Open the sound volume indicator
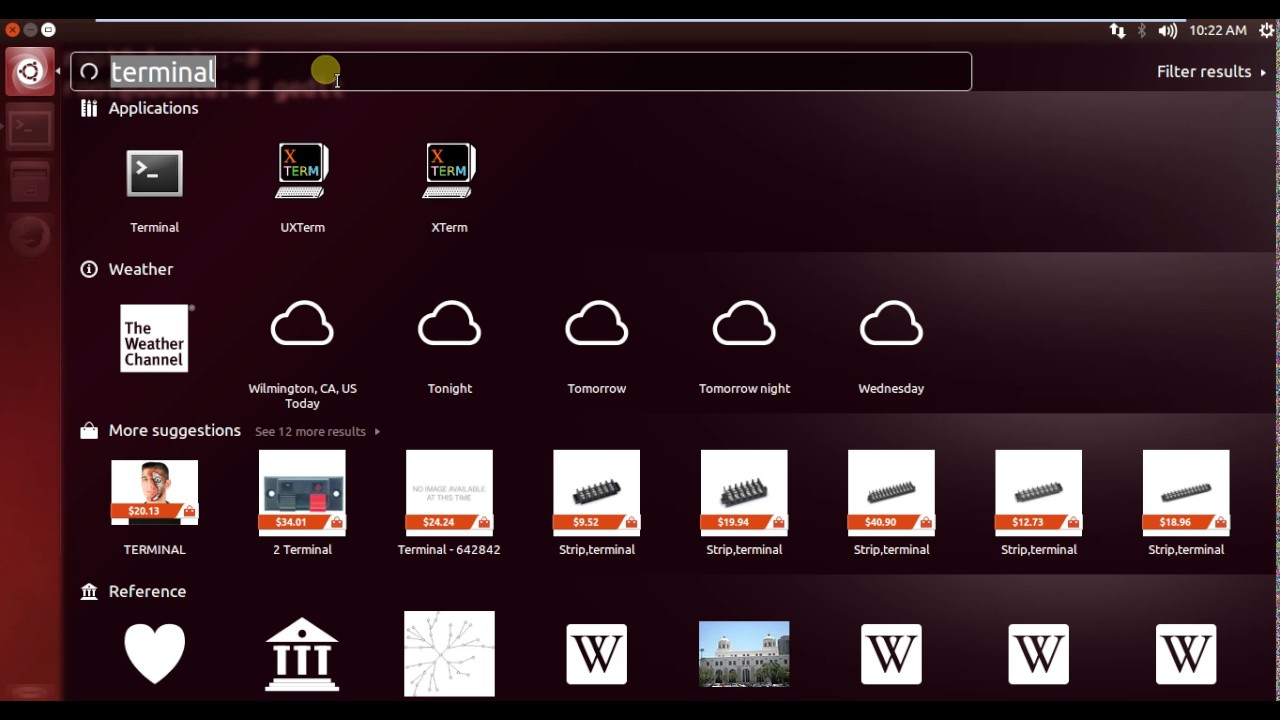 [x=1167, y=30]
